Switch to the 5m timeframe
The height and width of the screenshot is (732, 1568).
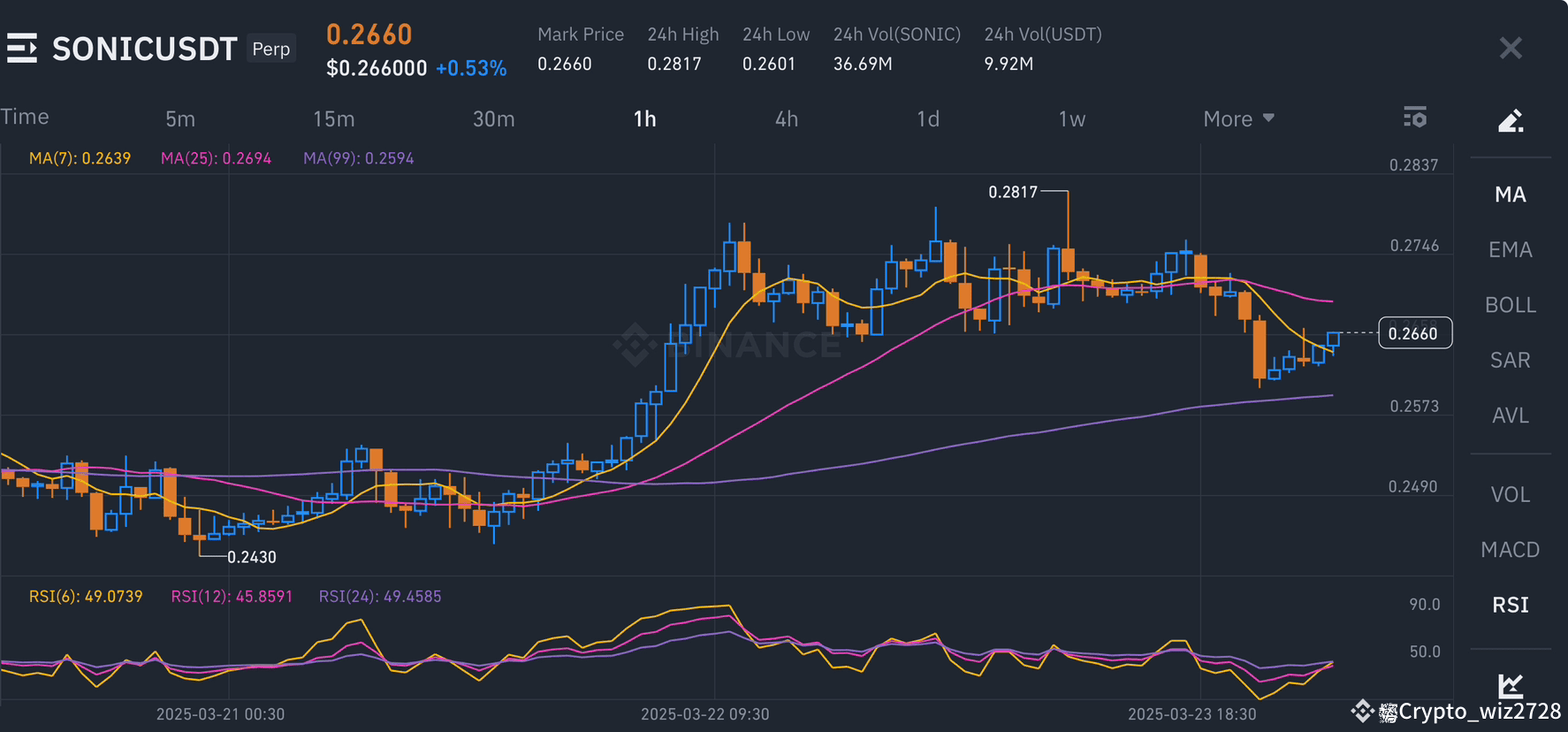[x=180, y=118]
